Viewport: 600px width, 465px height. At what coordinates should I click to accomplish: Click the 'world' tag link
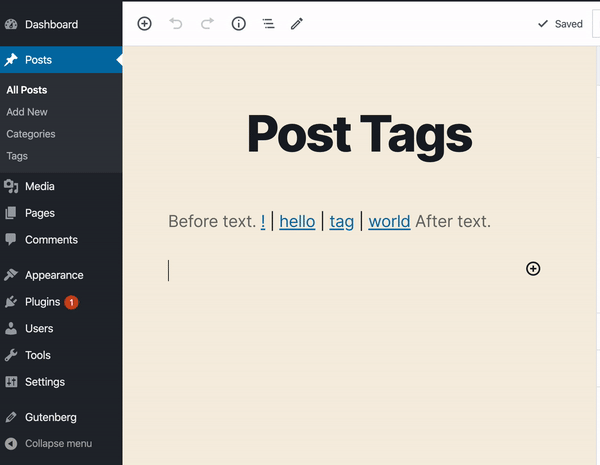pyautogui.click(x=389, y=222)
